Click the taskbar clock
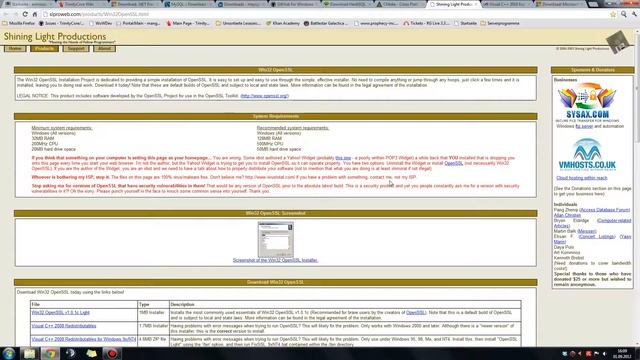 [x=622, y=353]
